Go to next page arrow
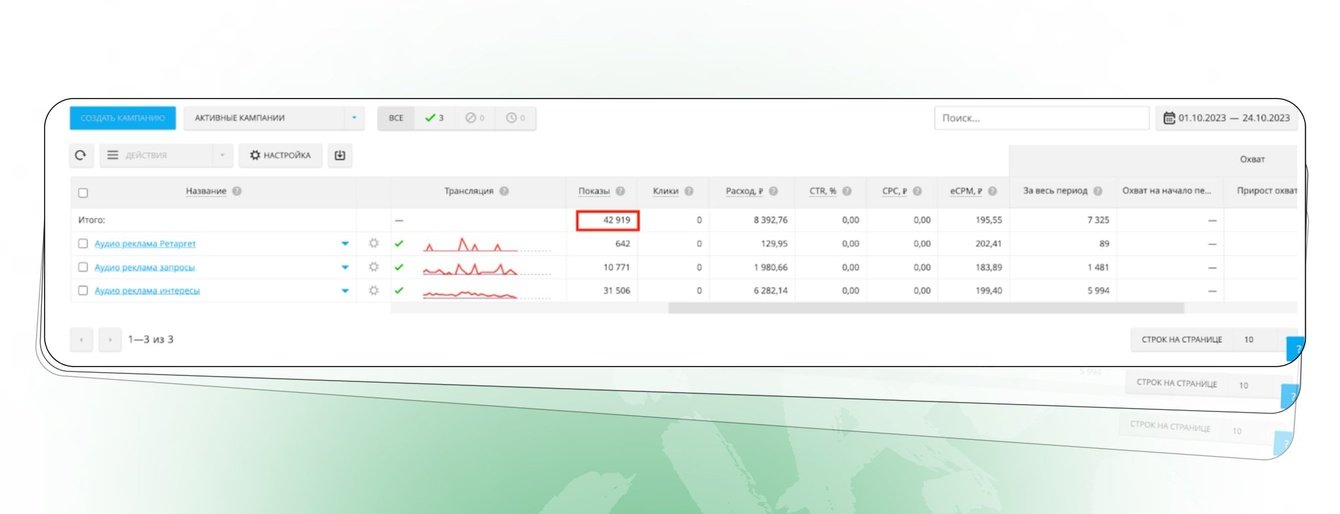The width and height of the screenshot is (1340, 514). (x=110, y=340)
